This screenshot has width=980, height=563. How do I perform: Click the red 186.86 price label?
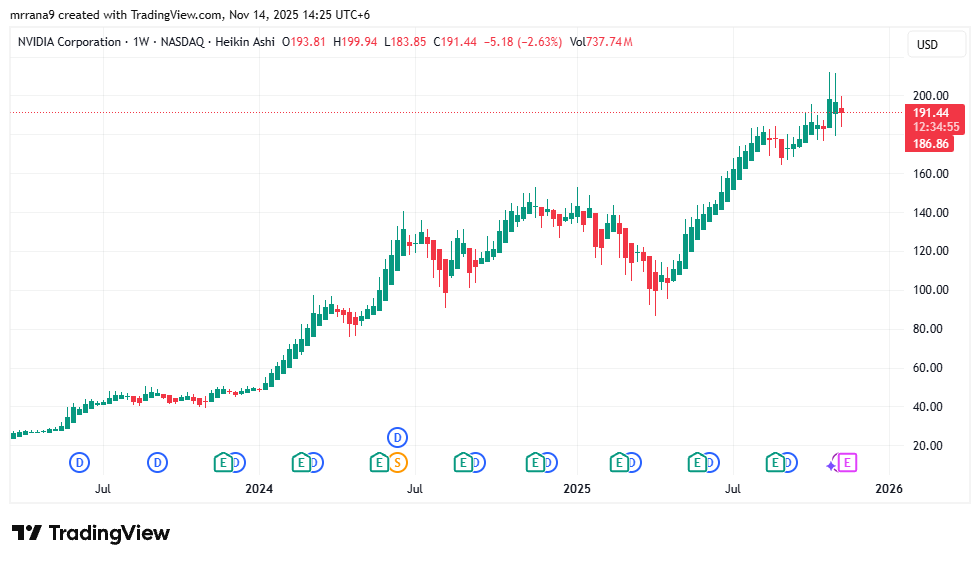(x=930, y=144)
